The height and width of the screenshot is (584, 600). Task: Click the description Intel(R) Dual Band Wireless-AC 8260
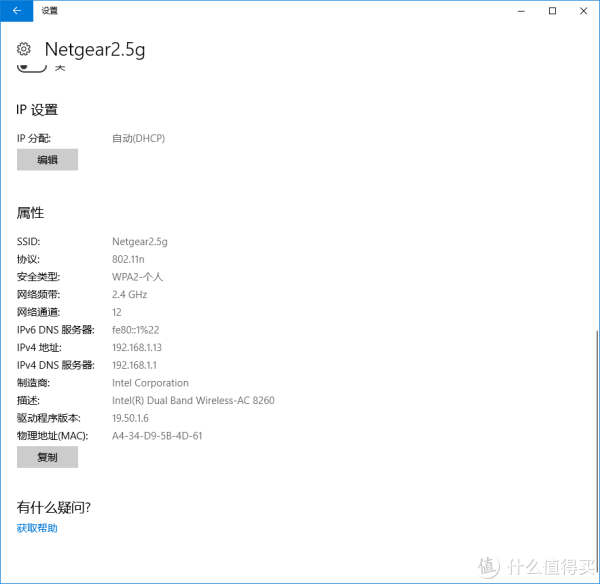coord(193,401)
